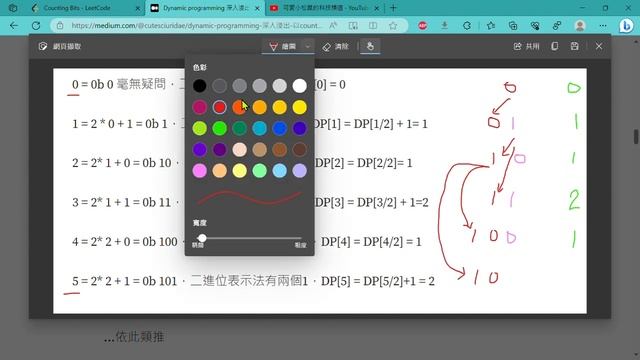Screen dimensions: 640x360
Task: Click the 網頁擷取 web capture icon
Action: click(42, 46)
